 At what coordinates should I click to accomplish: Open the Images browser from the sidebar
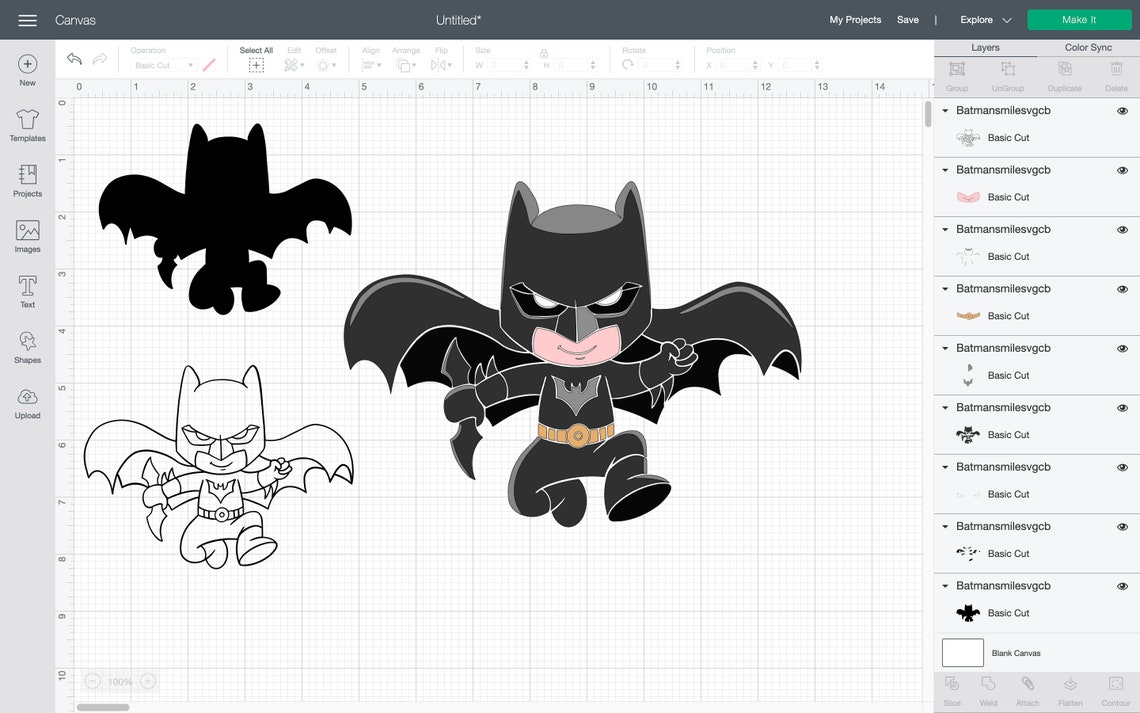point(27,236)
